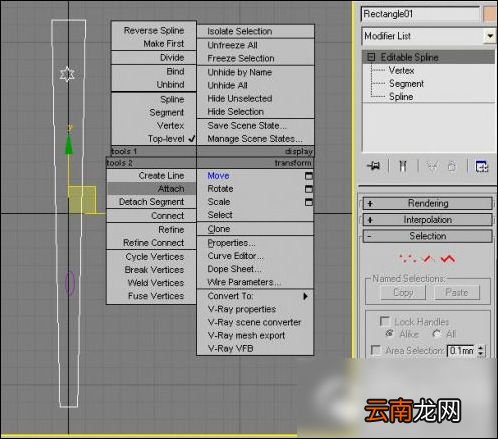Click the yellow XY plane gizmo handle

click(82, 199)
